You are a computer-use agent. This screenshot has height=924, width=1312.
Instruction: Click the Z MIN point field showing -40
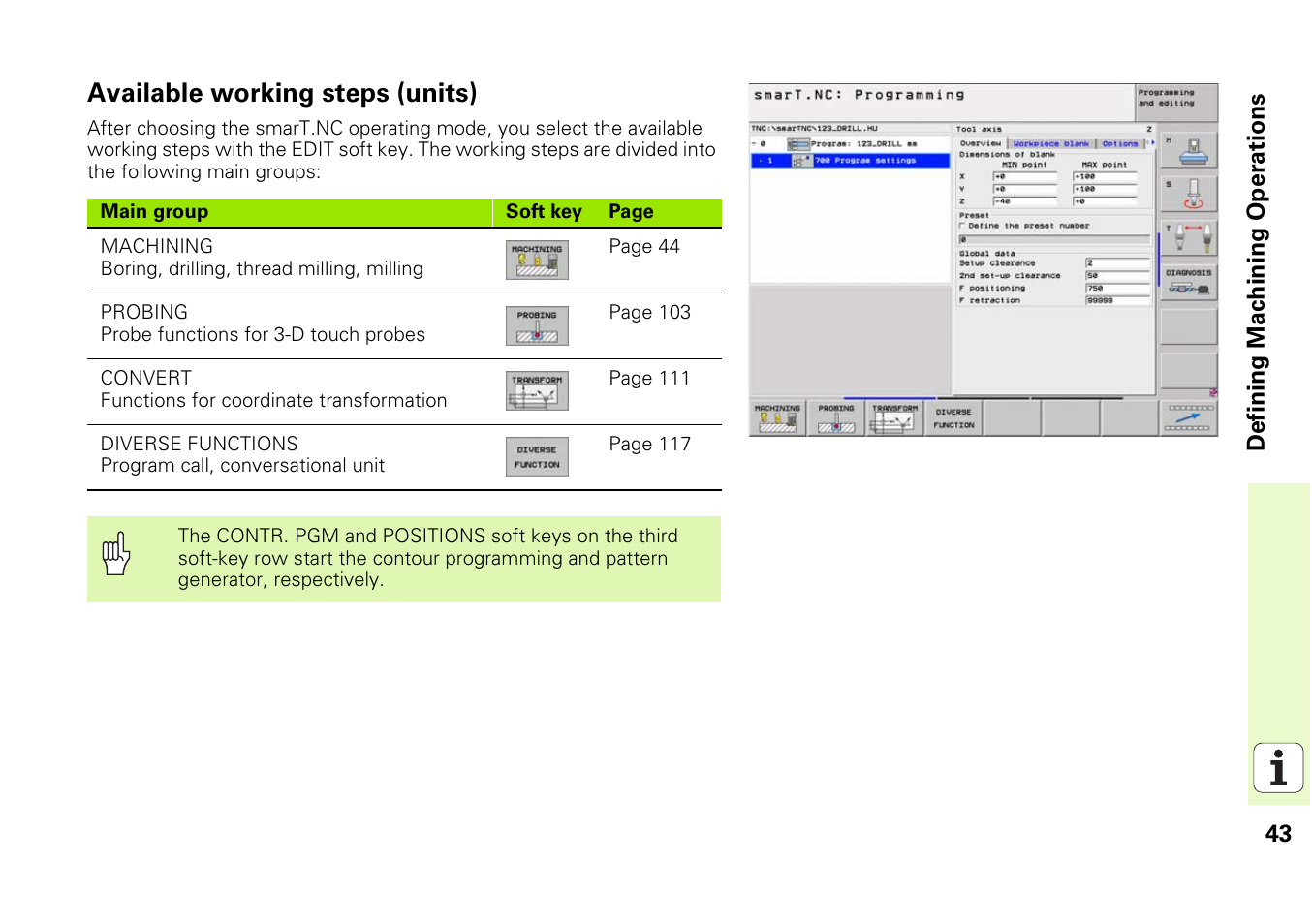1025,201
